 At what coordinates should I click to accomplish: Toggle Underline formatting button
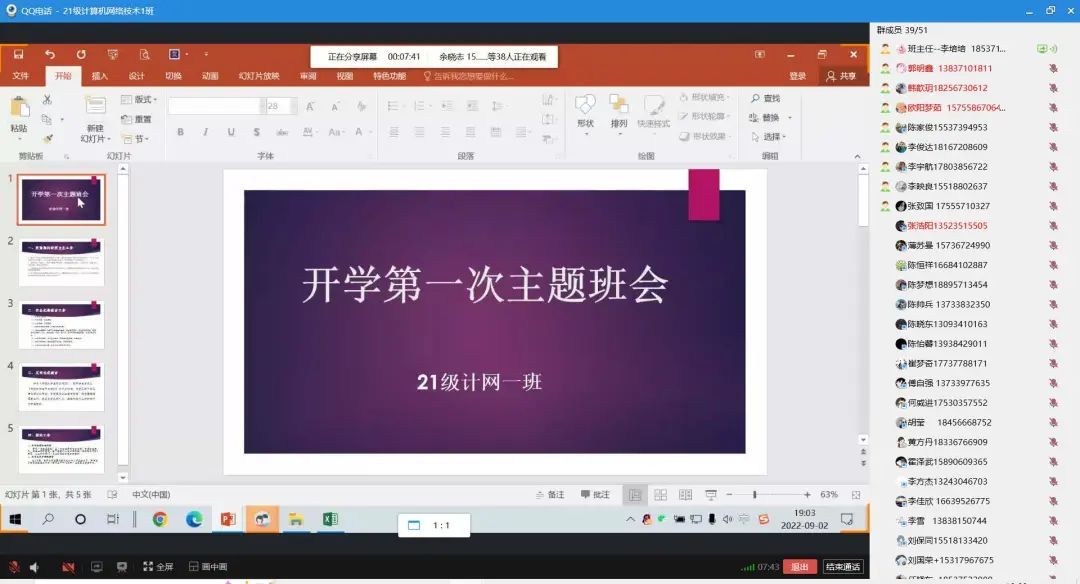pyautogui.click(x=231, y=132)
